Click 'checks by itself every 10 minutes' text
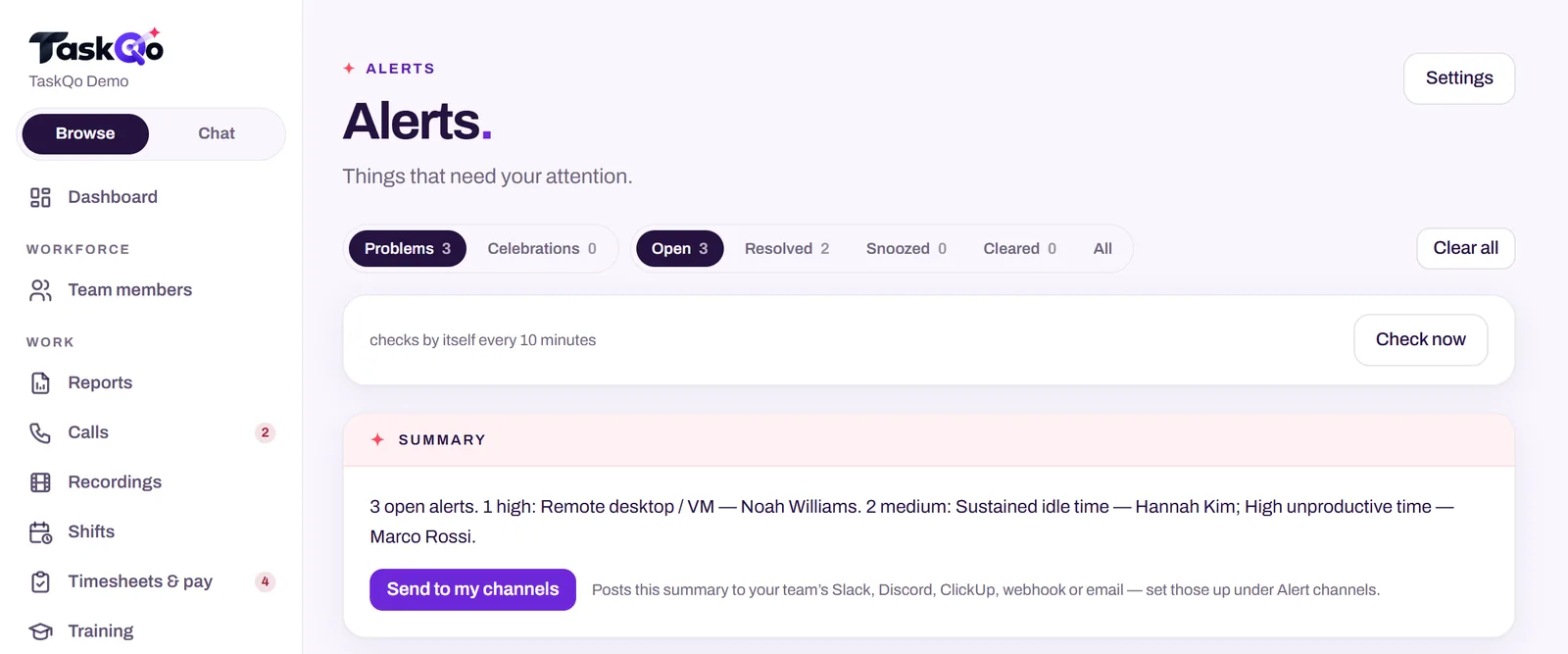The height and width of the screenshot is (654, 1568). (x=482, y=340)
